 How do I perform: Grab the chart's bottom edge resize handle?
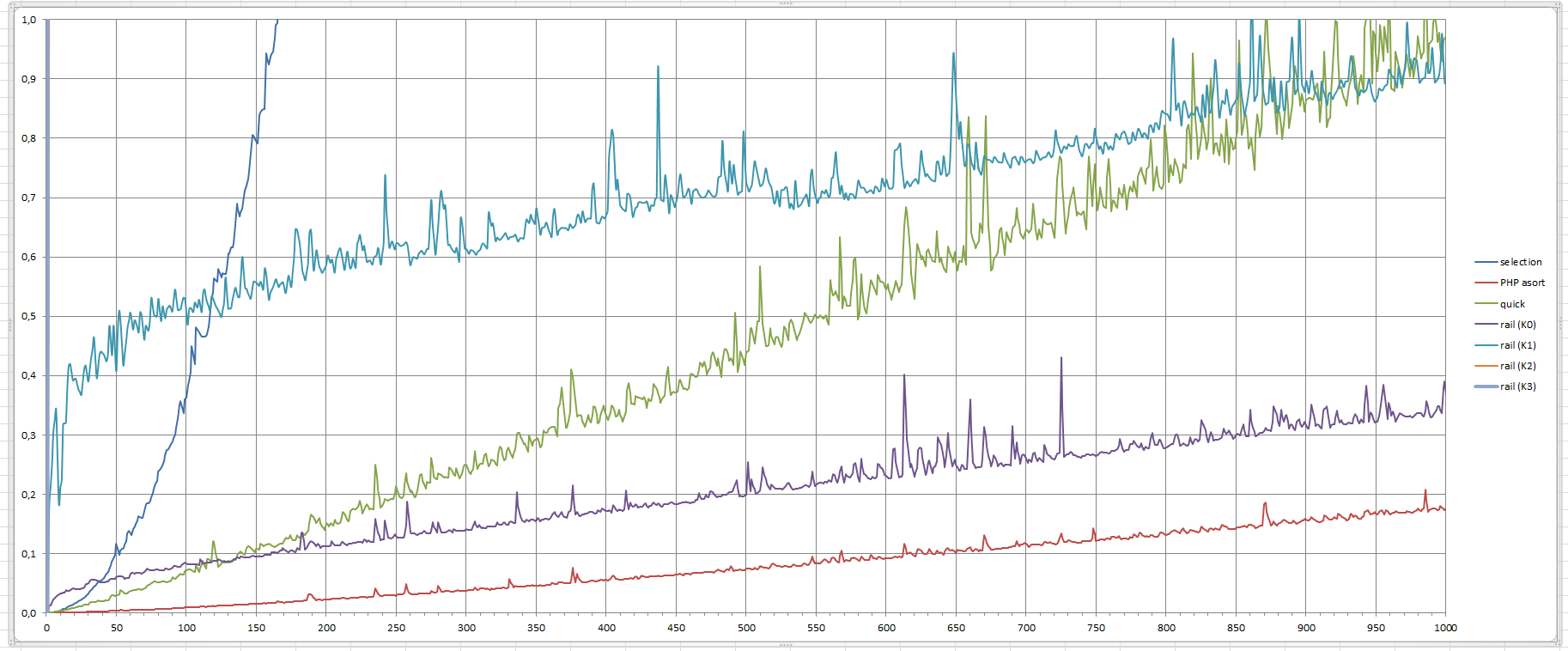click(785, 645)
